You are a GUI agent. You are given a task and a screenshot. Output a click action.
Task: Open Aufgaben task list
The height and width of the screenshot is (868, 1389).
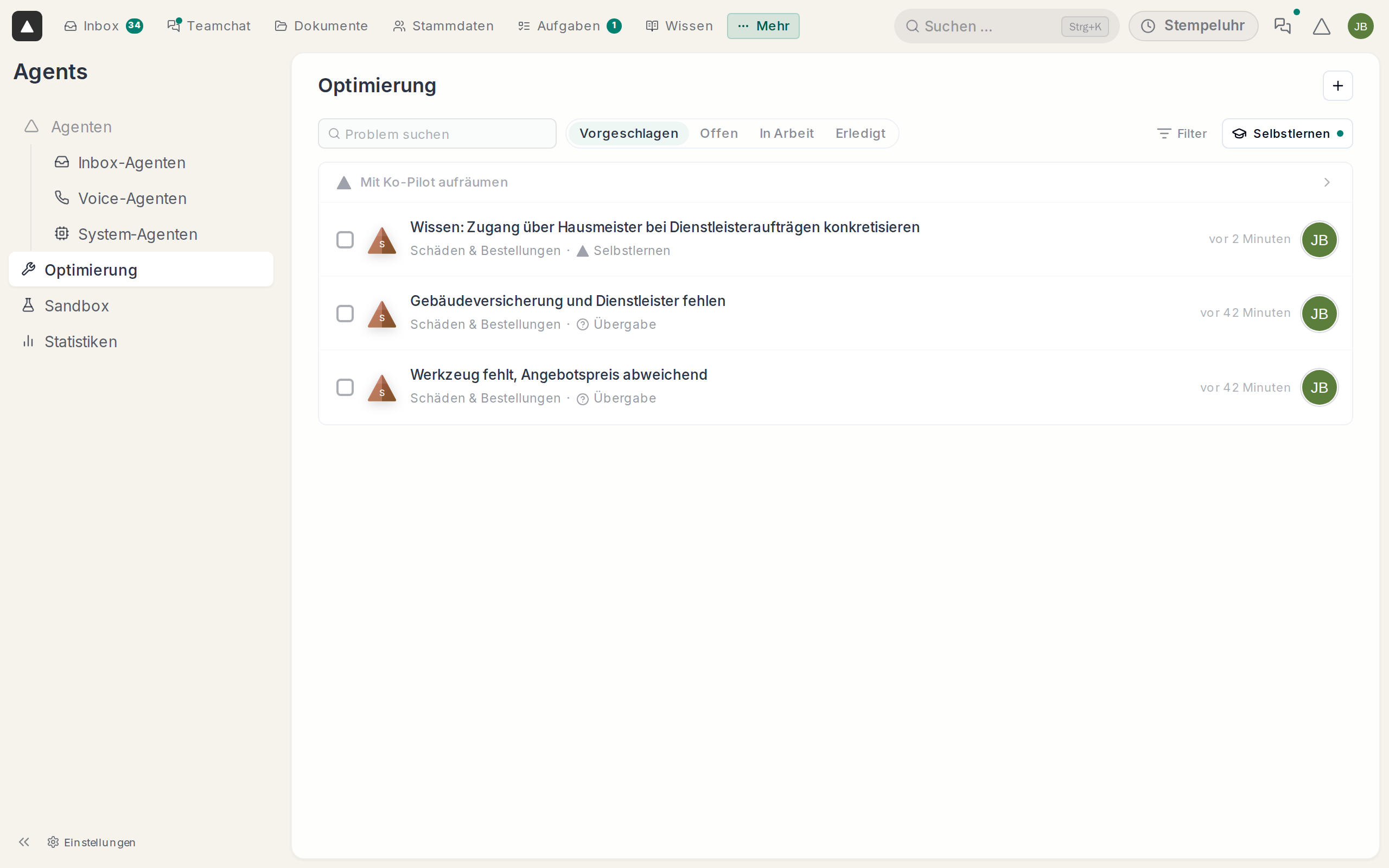point(569,26)
